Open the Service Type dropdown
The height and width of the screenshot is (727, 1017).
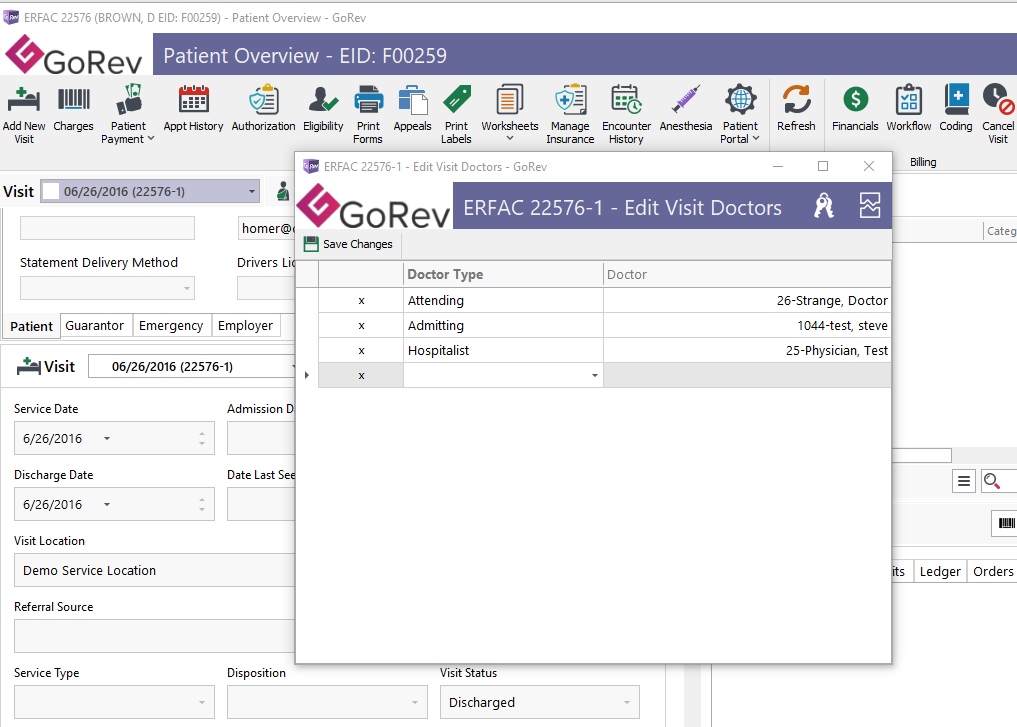point(202,702)
